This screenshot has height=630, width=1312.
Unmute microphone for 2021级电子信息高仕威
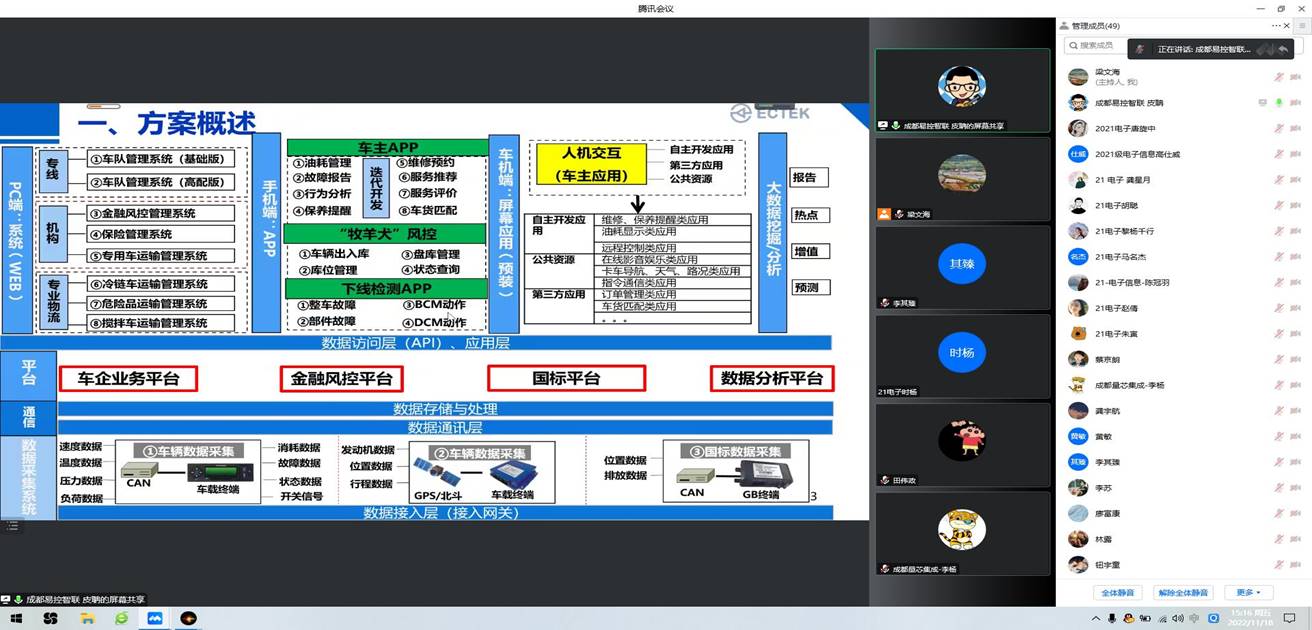(1279, 154)
